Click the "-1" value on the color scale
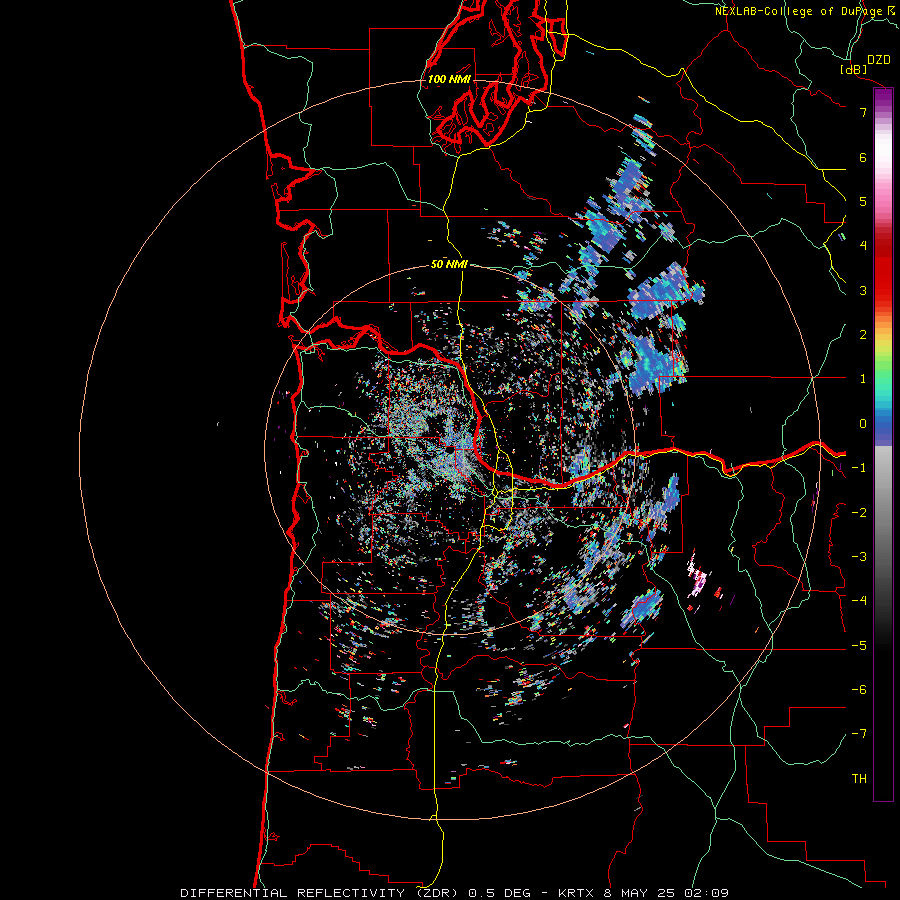 [x=859, y=468]
